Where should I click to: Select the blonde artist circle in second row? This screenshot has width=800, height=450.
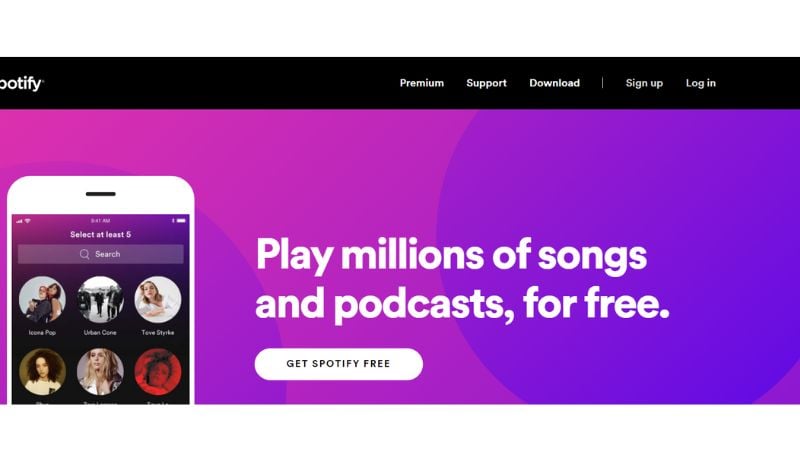click(x=100, y=371)
